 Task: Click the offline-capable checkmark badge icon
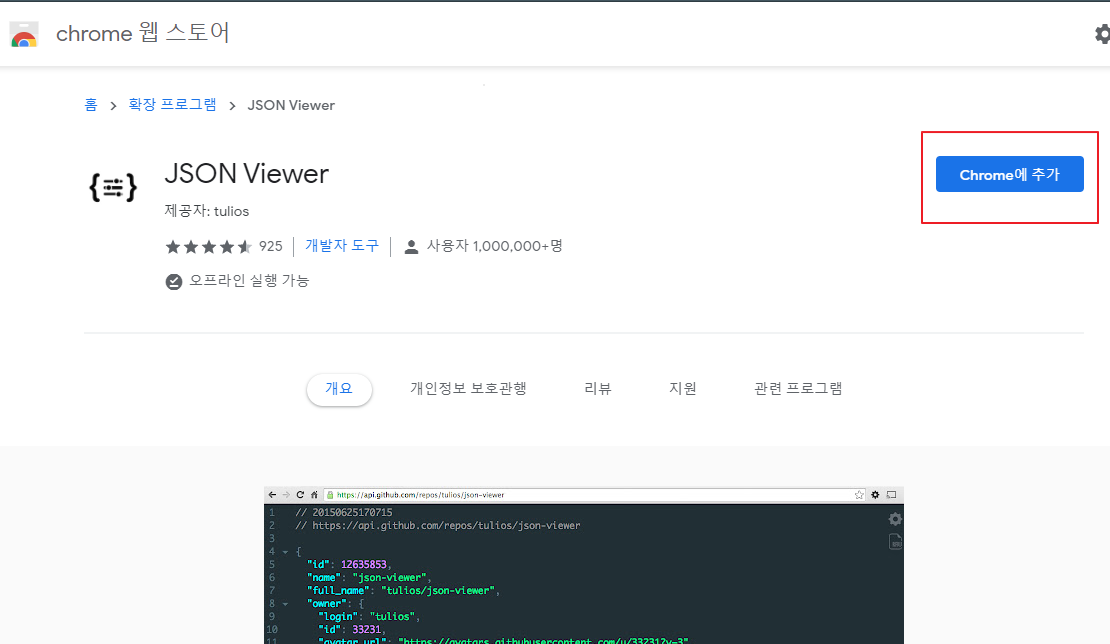point(173,282)
